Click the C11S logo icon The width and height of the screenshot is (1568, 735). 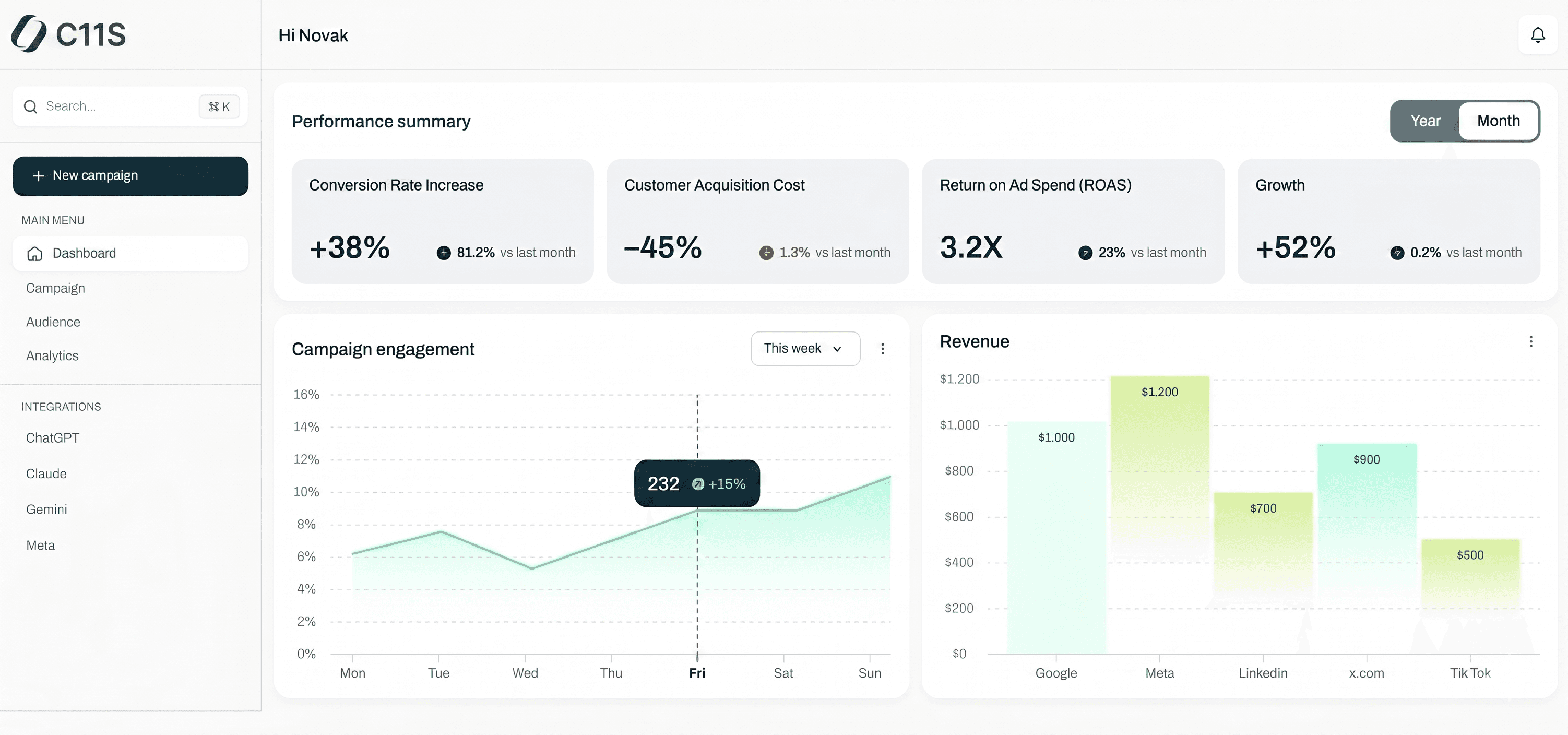[29, 34]
